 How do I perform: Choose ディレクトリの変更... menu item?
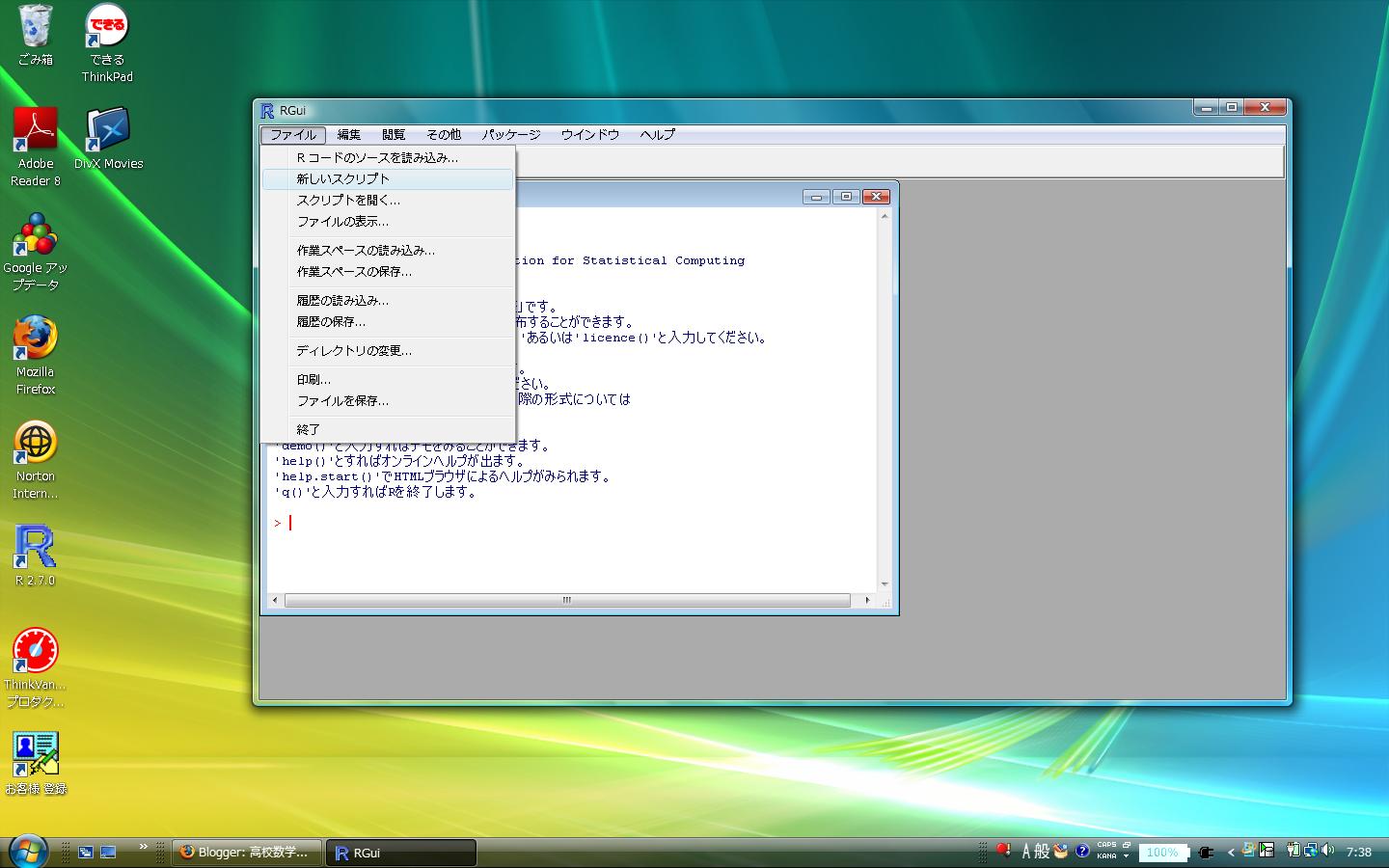tap(388, 350)
